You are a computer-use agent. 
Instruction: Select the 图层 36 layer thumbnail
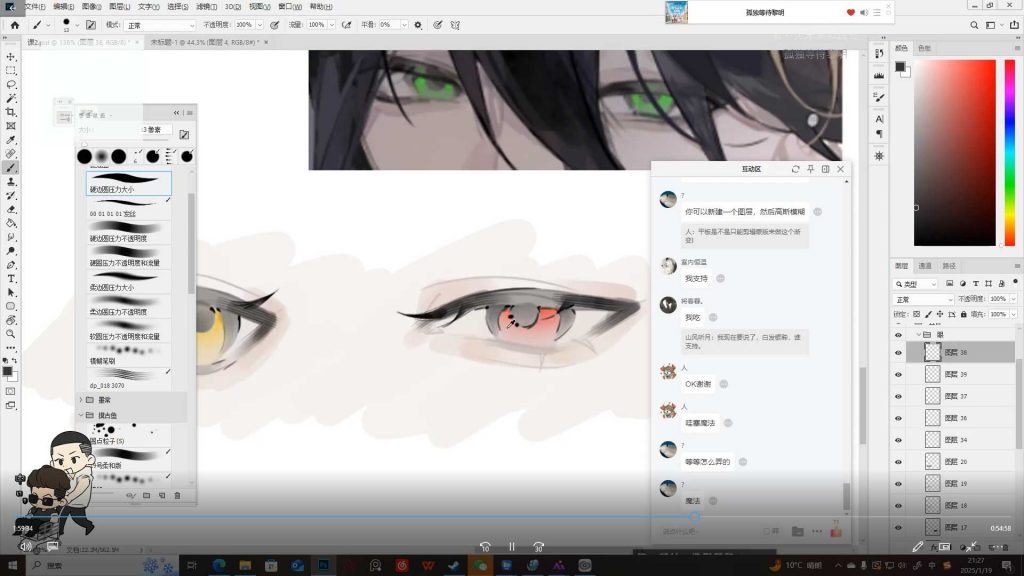(933, 418)
